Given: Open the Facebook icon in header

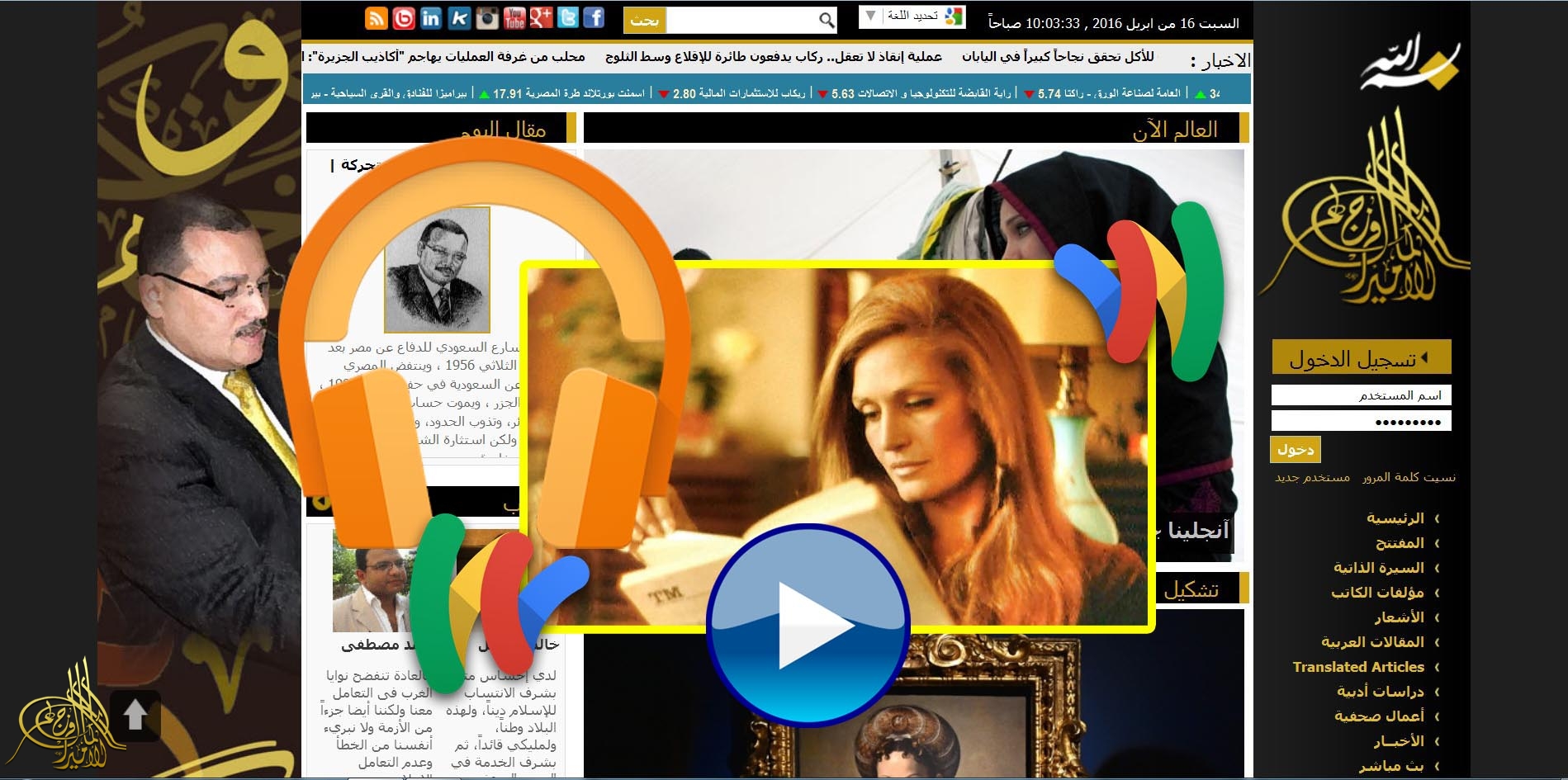Looking at the screenshot, I should pyautogui.click(x=594, y=18).
